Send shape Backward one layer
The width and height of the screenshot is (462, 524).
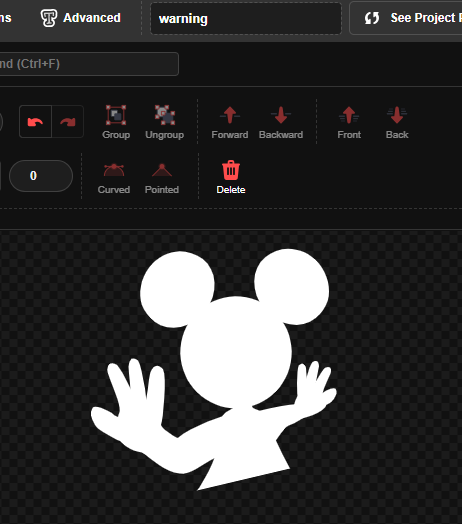tap(281, 122)
